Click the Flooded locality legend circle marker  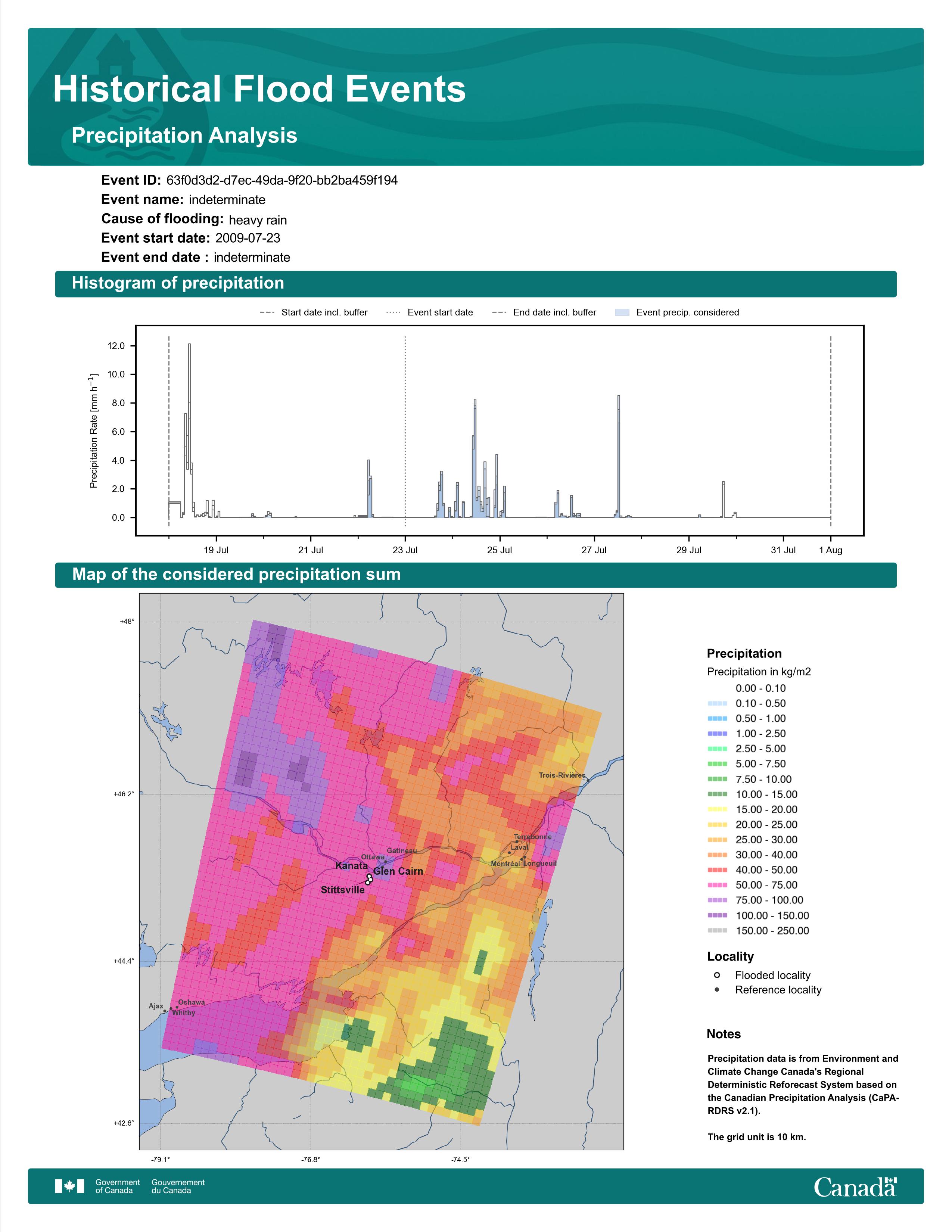[717, 975]
